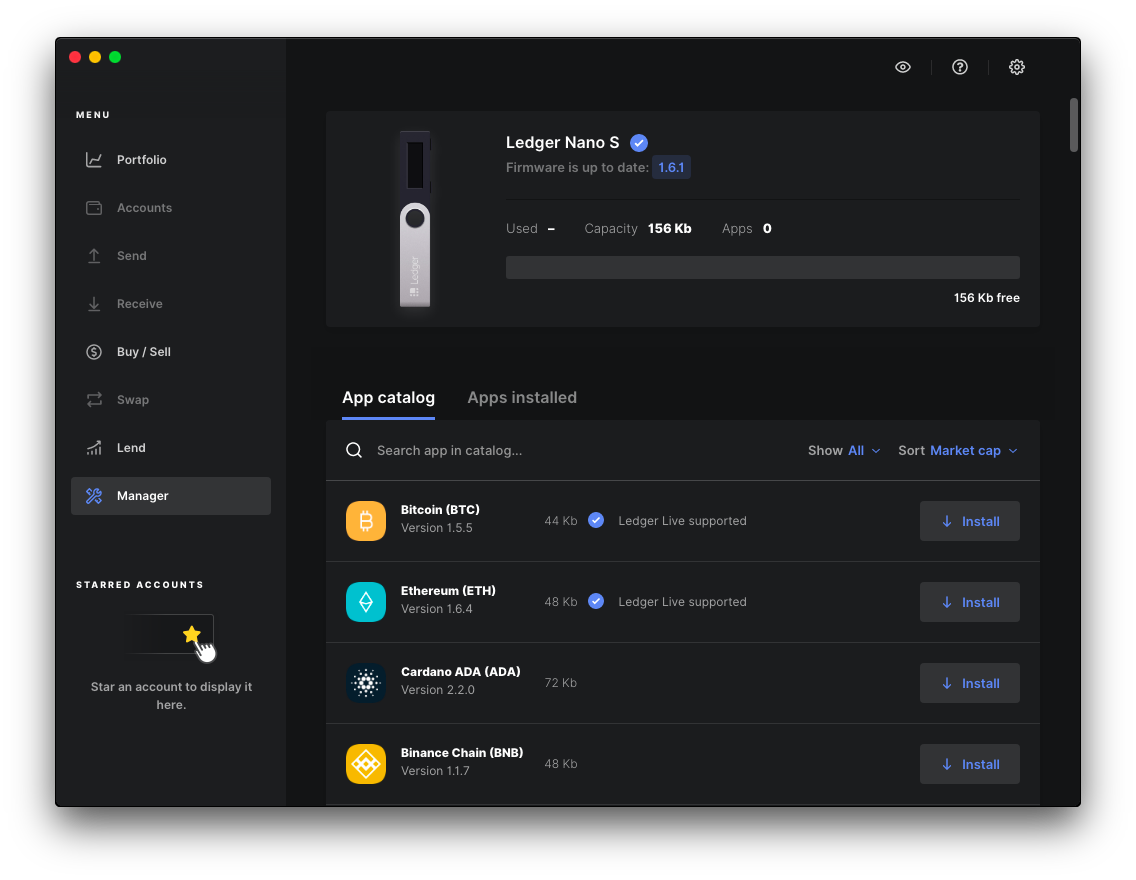The image size is (1136, 880).
Task: Click the Star an account hint text
Action: coord(171,695)
